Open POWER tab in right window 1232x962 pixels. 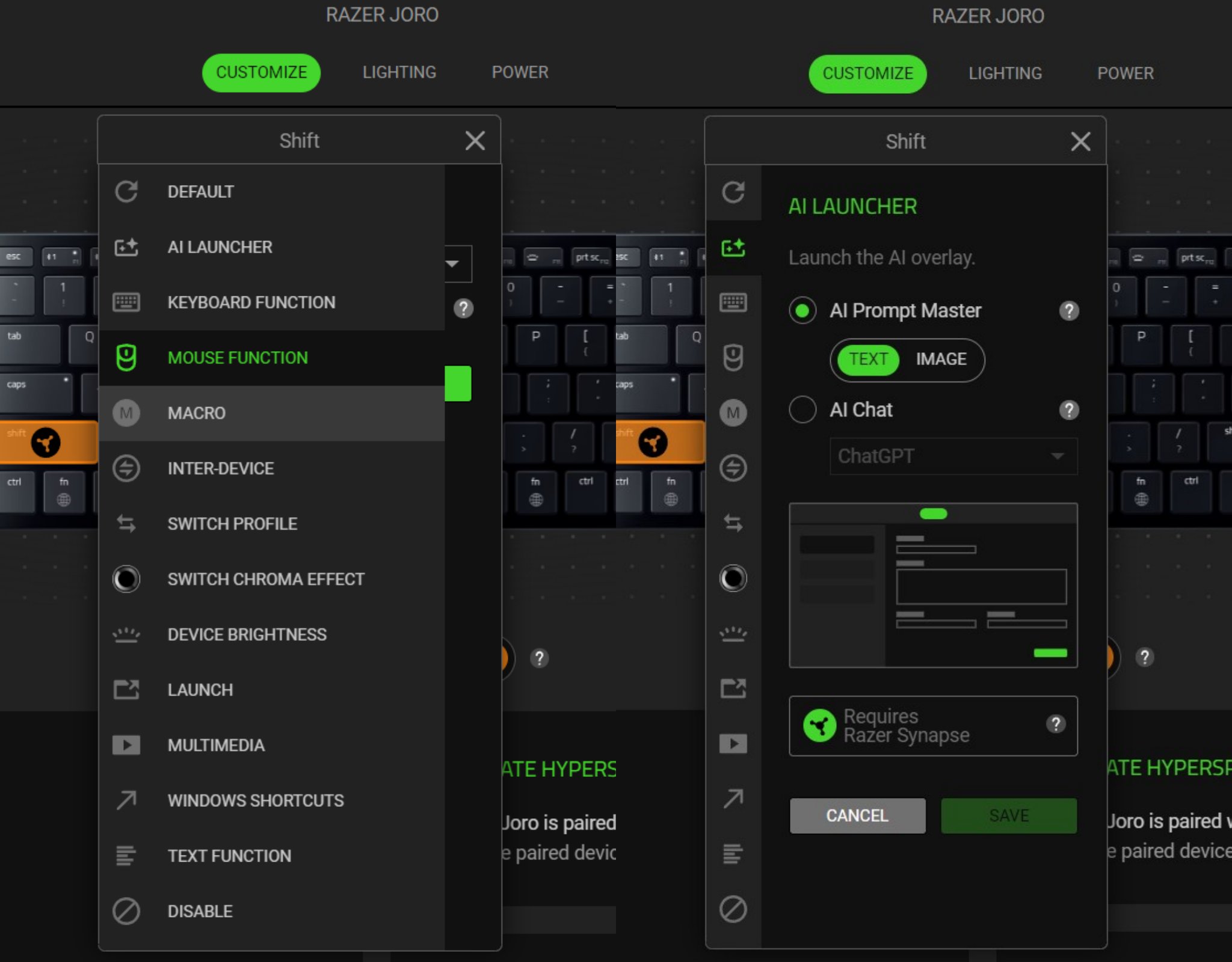coord(1126,73)
